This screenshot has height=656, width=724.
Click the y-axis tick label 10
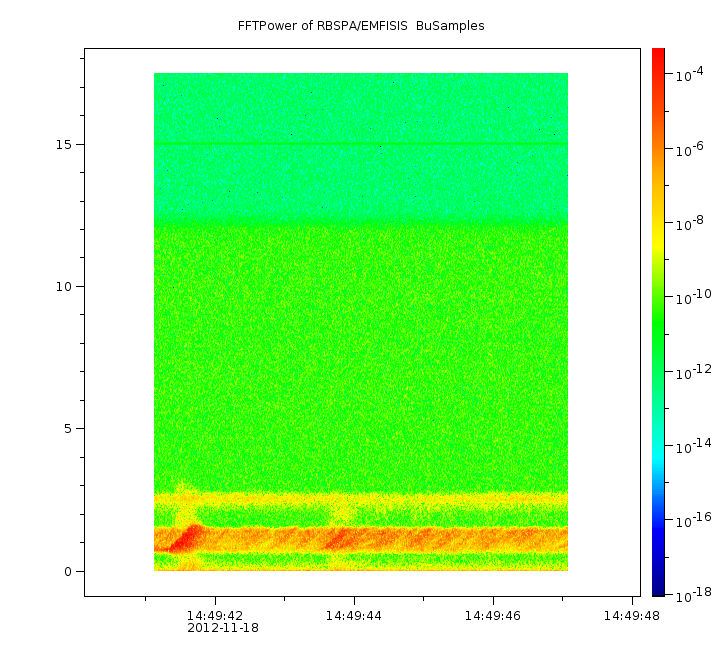[64, 287]
